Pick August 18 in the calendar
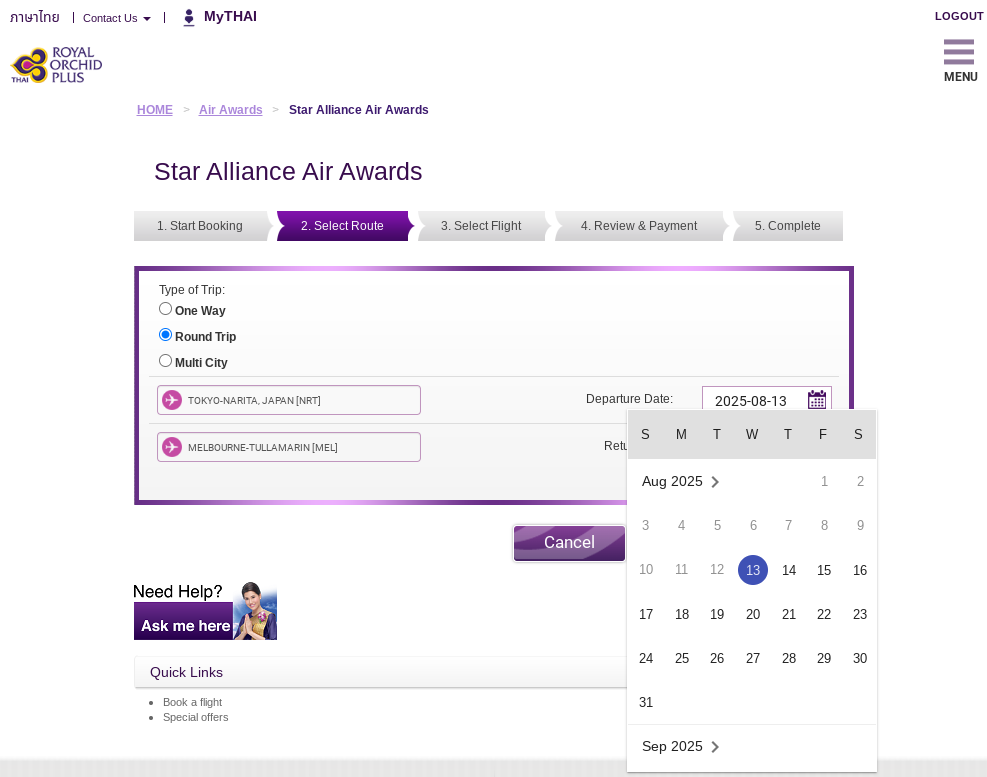 click(682, 614)
